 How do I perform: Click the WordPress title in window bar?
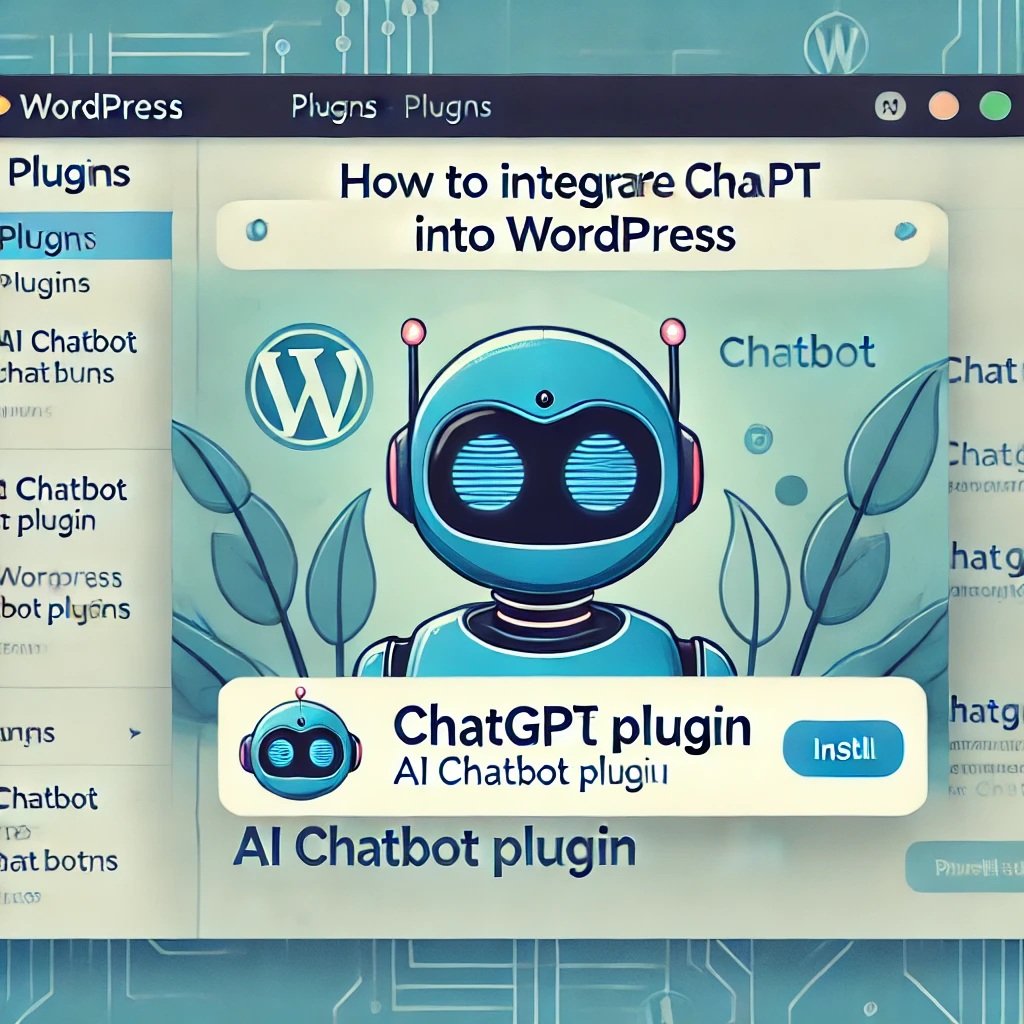pos(101,107)
